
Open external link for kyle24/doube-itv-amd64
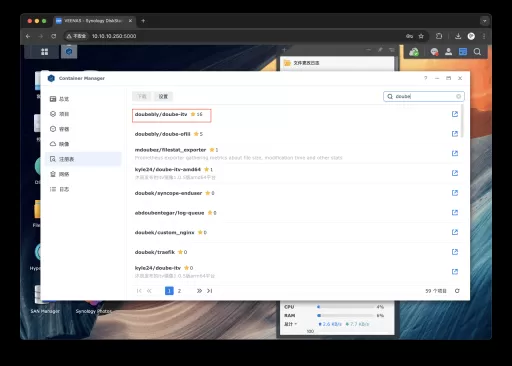pyautogui.click(x=455, y=173)
